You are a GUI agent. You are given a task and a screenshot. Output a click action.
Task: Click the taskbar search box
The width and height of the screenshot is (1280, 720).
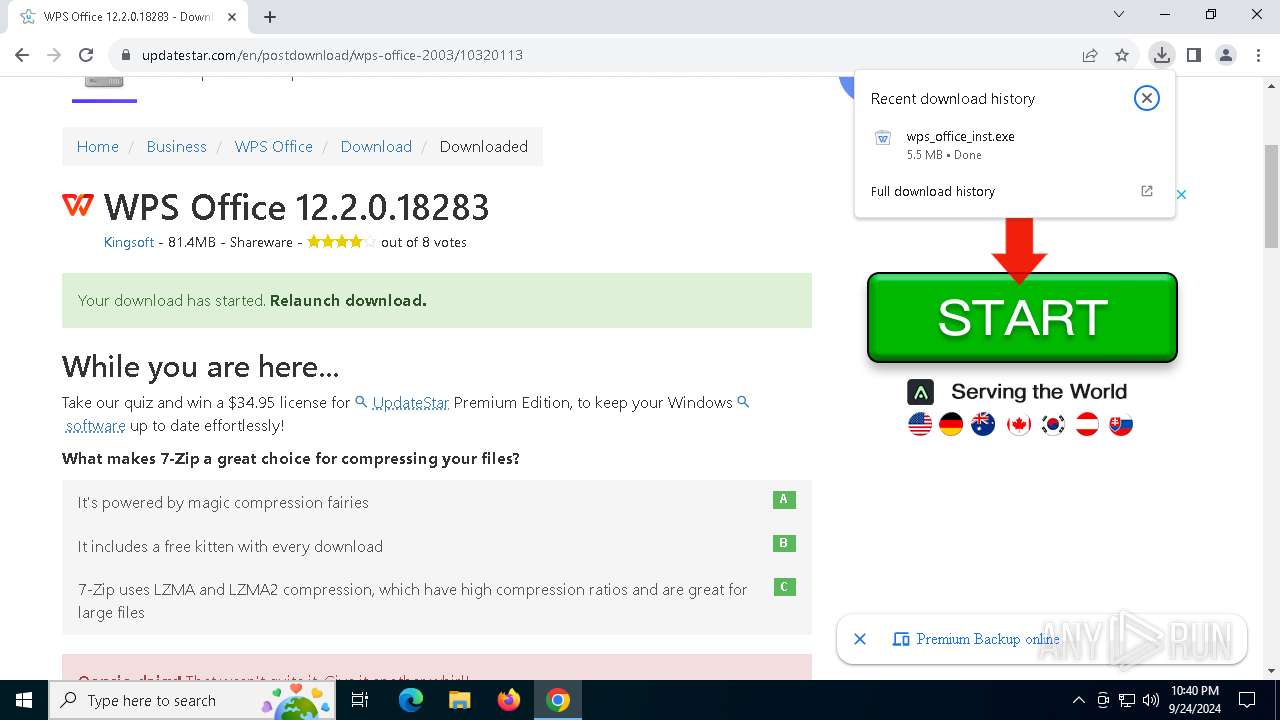pos(193,700)
